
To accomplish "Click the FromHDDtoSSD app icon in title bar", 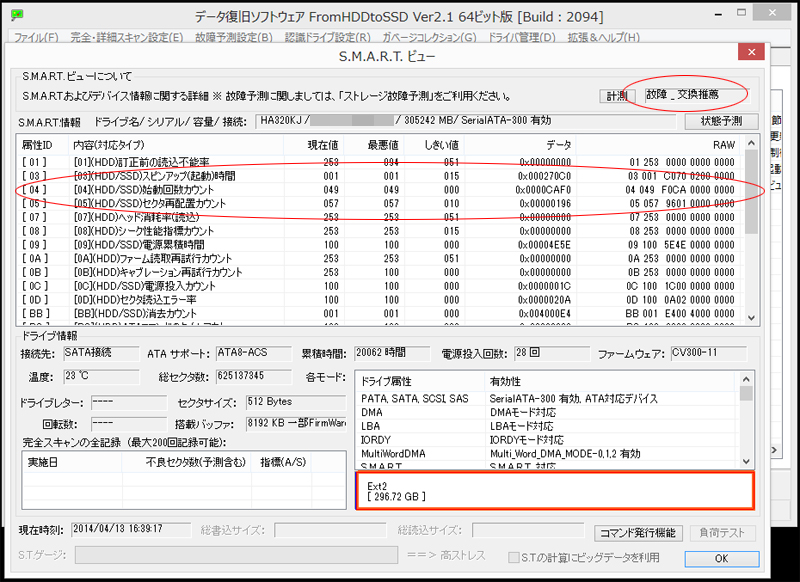I will 17,15.
